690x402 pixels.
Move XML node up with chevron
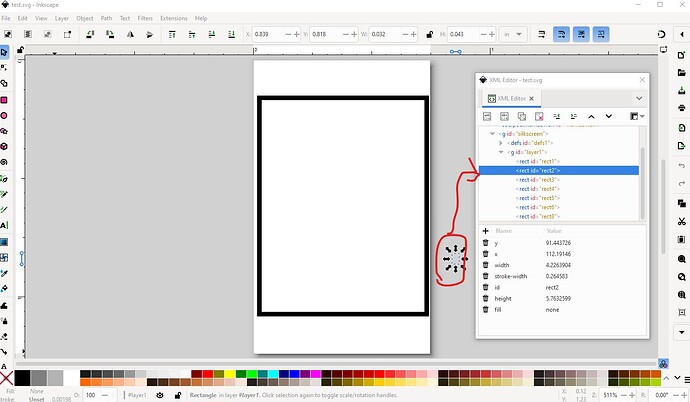tap(591, 117)
